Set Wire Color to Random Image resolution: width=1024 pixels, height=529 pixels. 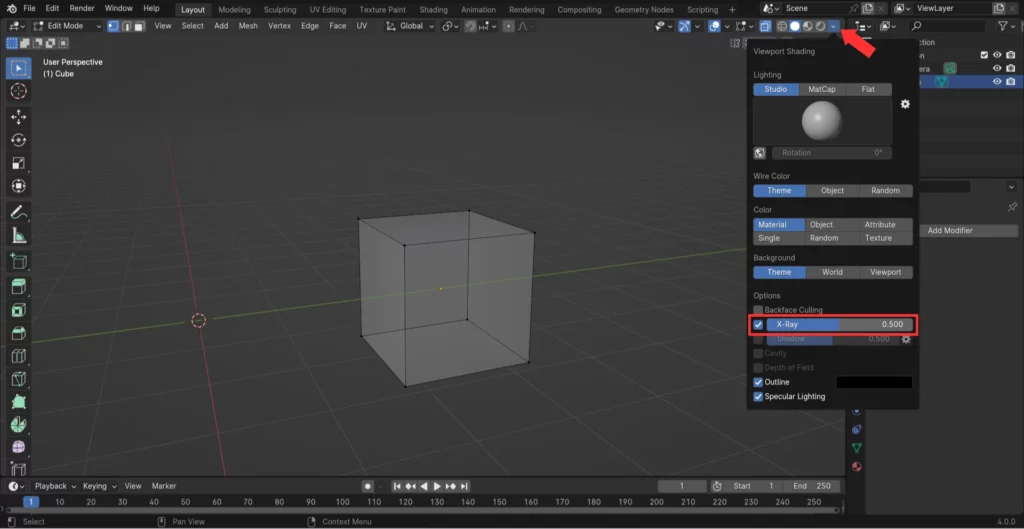(x=886, y=191)
